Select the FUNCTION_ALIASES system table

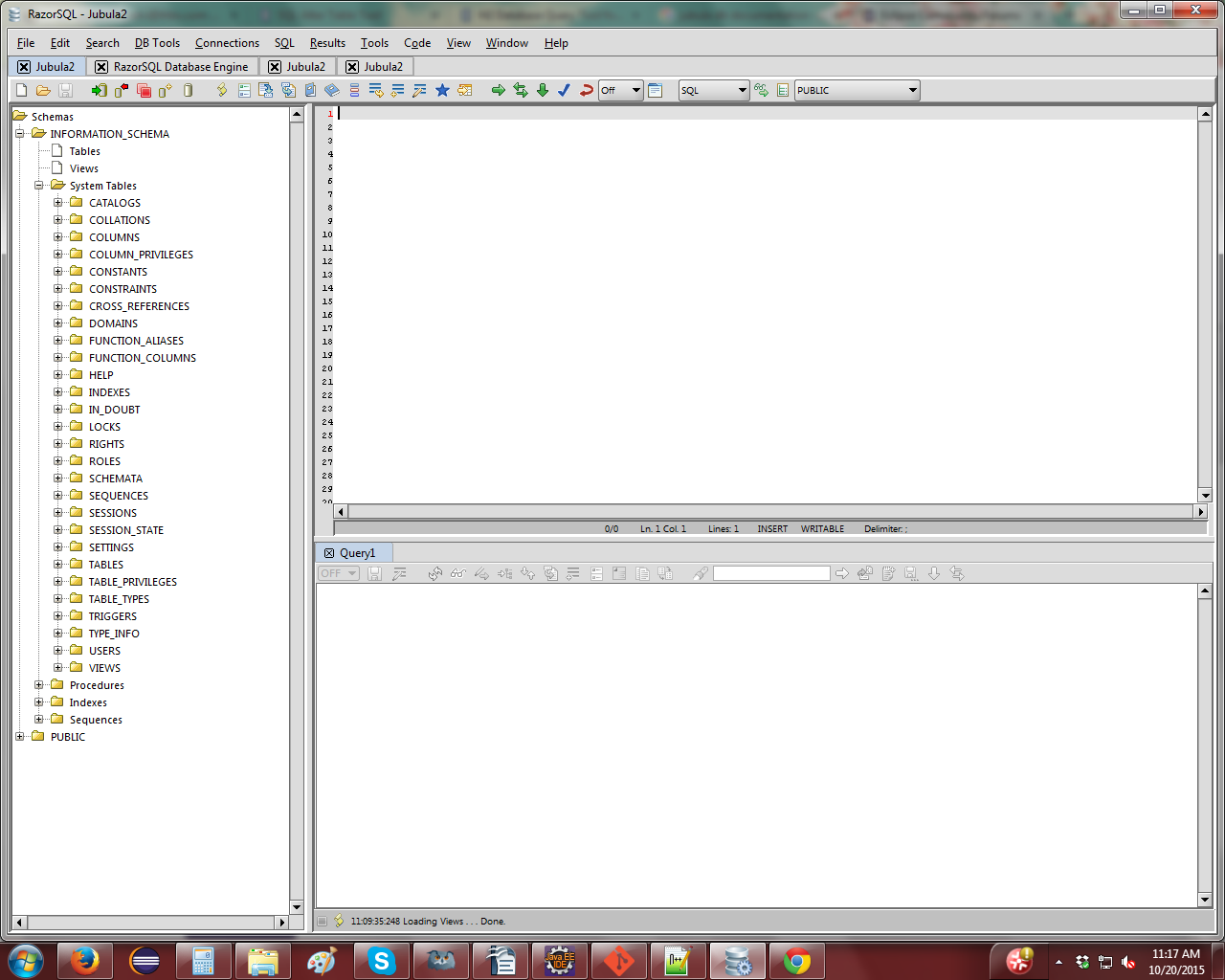[136, 341]
